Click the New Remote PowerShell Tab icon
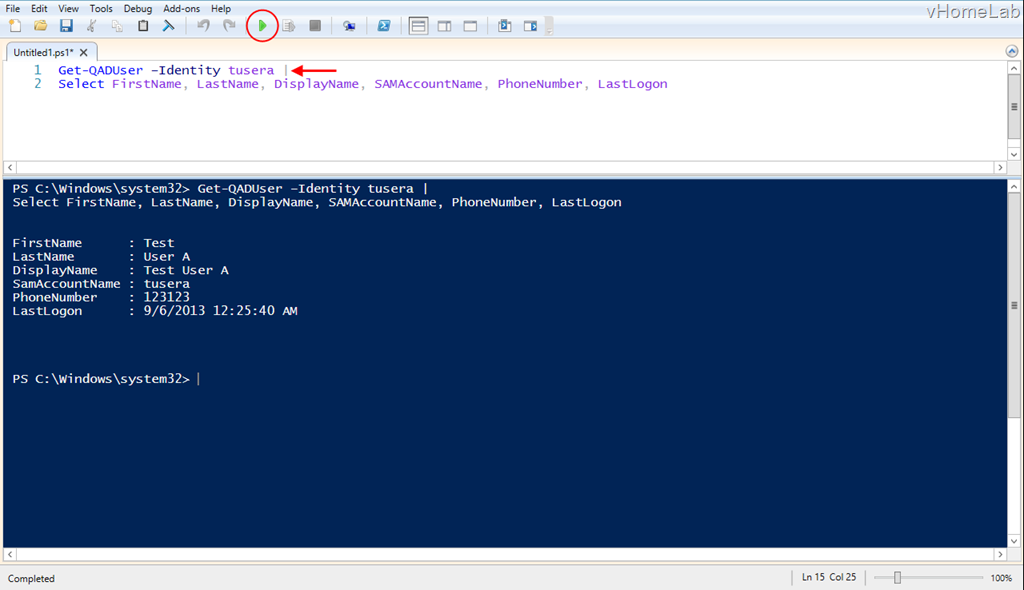 [349, 26]
